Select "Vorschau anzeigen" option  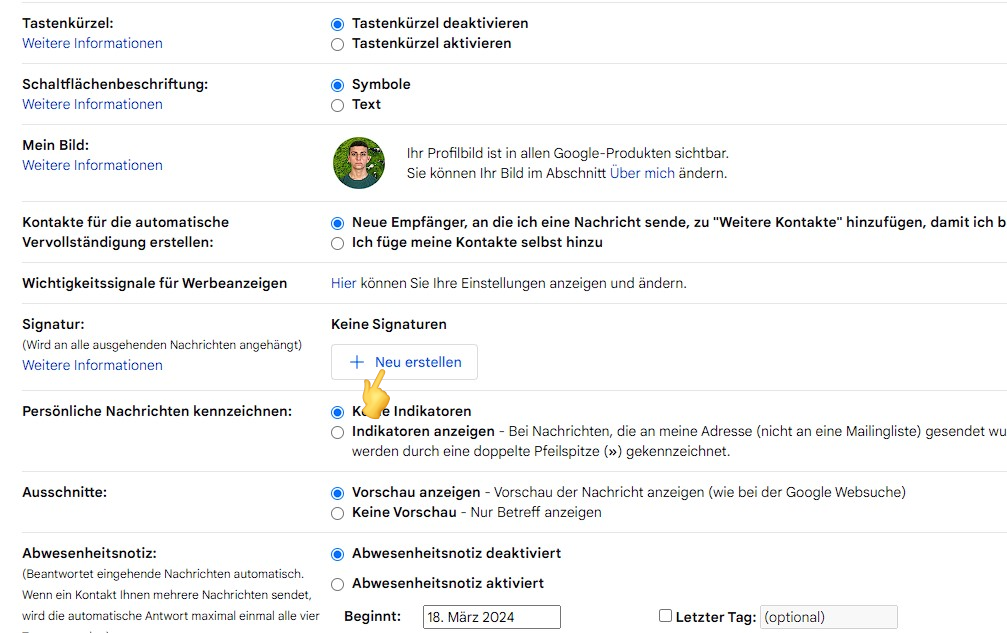[x=337, y=492]
